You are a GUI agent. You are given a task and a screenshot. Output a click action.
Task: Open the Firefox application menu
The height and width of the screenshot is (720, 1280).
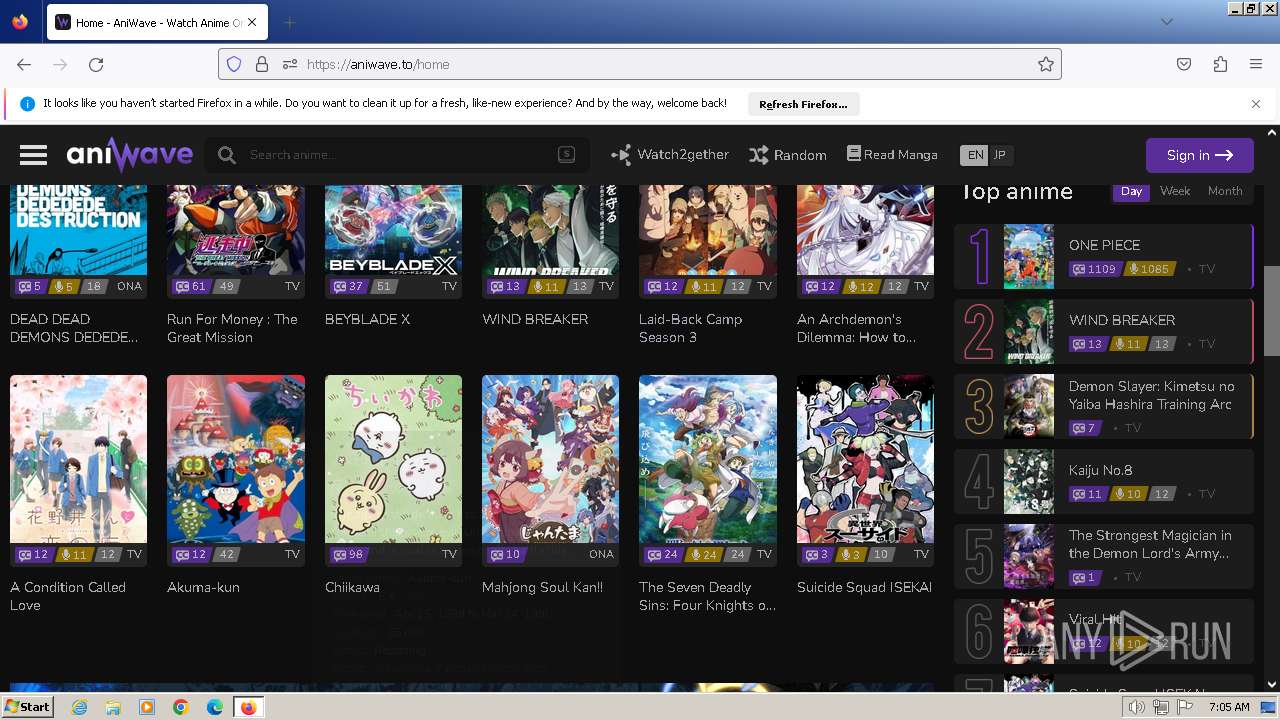pyautogui.click(x=1256, y=64)
